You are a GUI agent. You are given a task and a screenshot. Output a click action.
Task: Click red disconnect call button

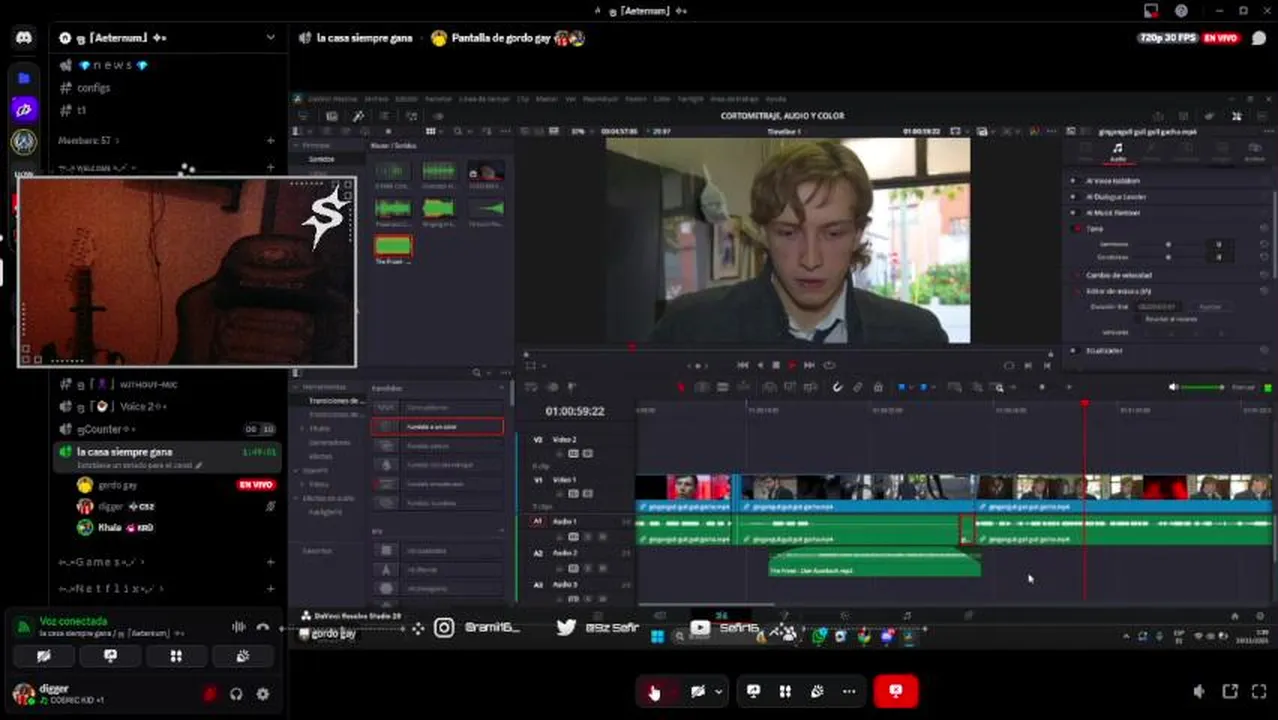[896, 691]
